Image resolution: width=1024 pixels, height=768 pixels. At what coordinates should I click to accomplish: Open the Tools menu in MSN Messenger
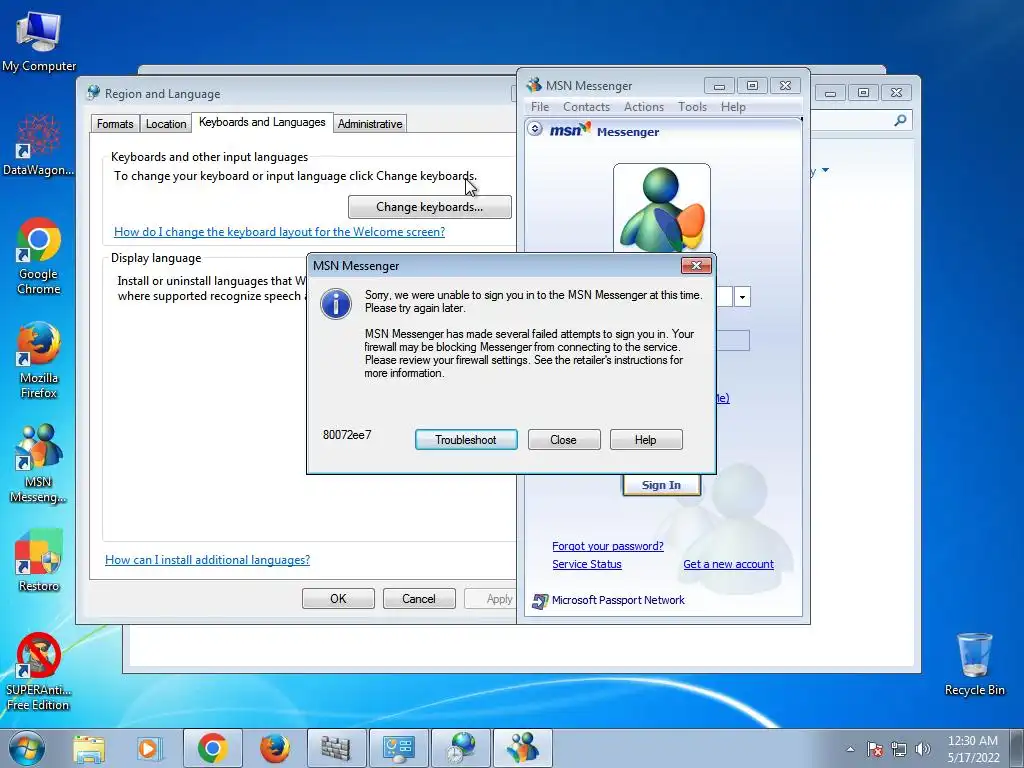pyautogui.click(x=692, y=106)
